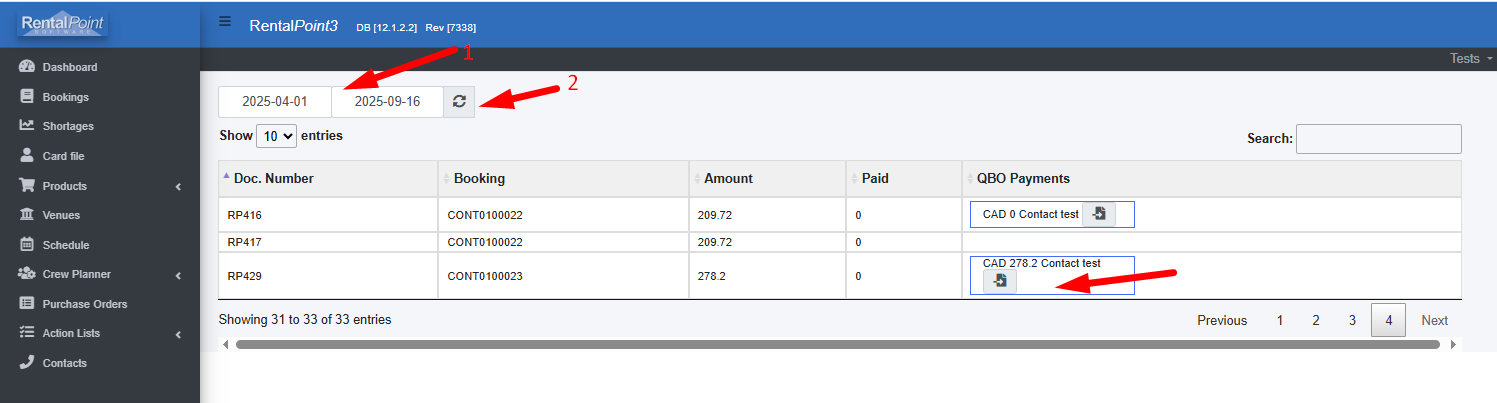
Task: Click sort arrows on Paid column
Action: click(x=853, y=179)
